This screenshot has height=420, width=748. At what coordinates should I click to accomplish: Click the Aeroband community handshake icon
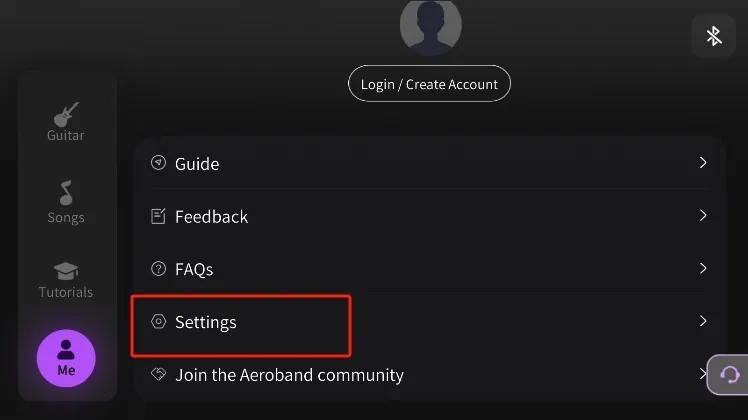tap(158, 375)
